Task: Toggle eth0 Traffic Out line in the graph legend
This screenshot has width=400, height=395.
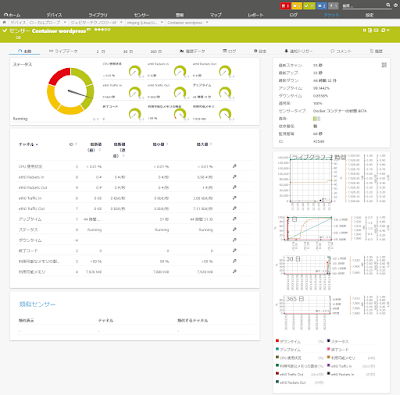Action: (x=289, y=374)
